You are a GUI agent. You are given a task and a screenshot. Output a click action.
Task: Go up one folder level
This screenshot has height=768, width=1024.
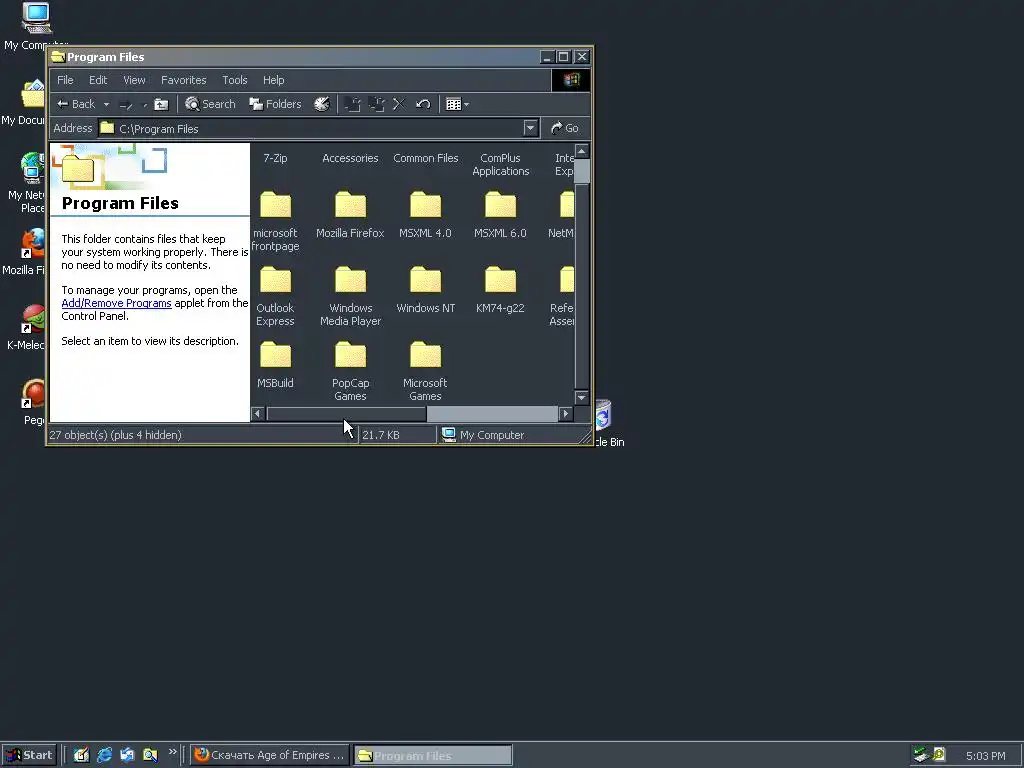click(x=161, y=104)
